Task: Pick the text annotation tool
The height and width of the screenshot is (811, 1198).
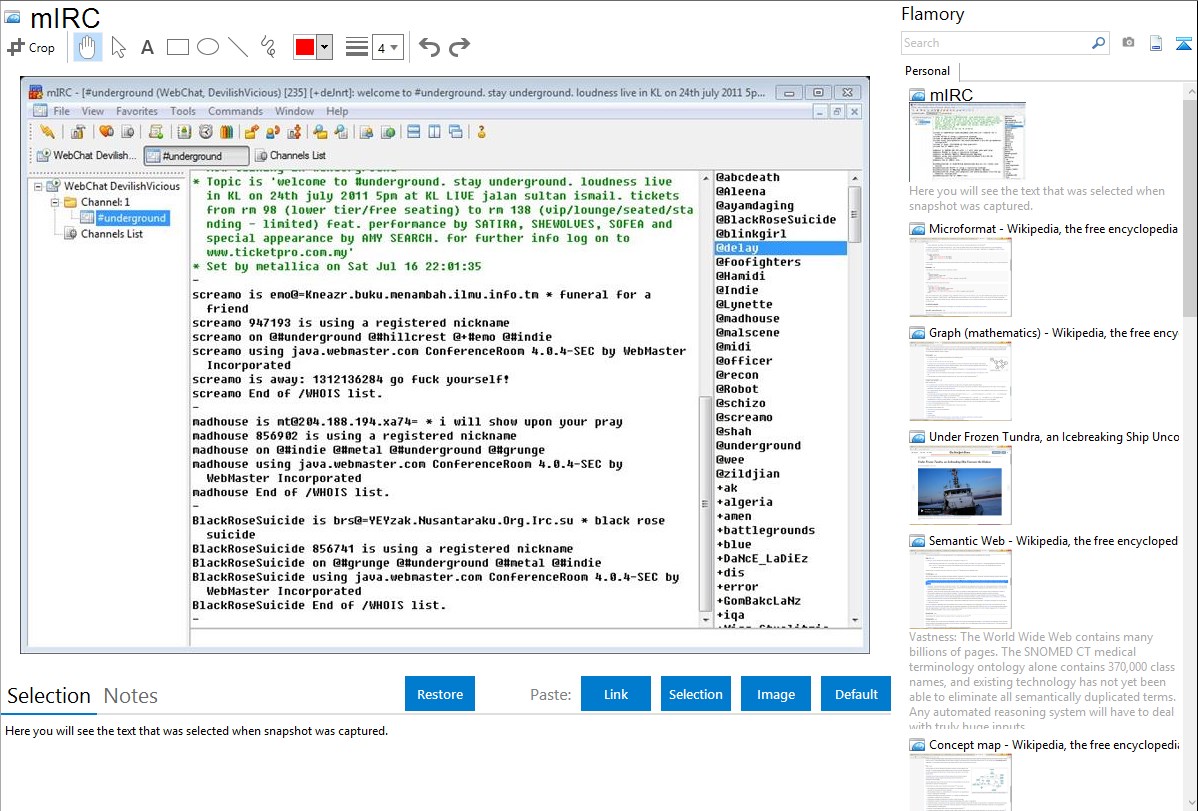Action: pyautogui.click(x=147, y=47)
